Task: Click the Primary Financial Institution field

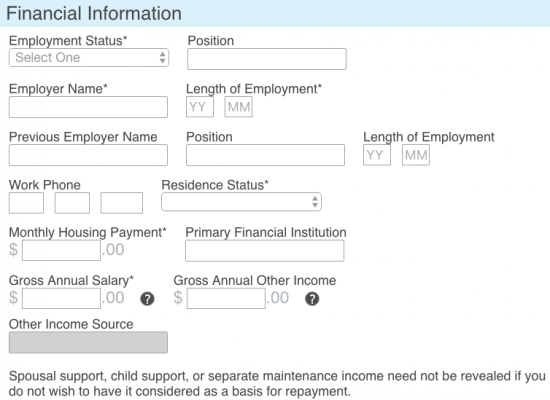Action: click(264, 251)
